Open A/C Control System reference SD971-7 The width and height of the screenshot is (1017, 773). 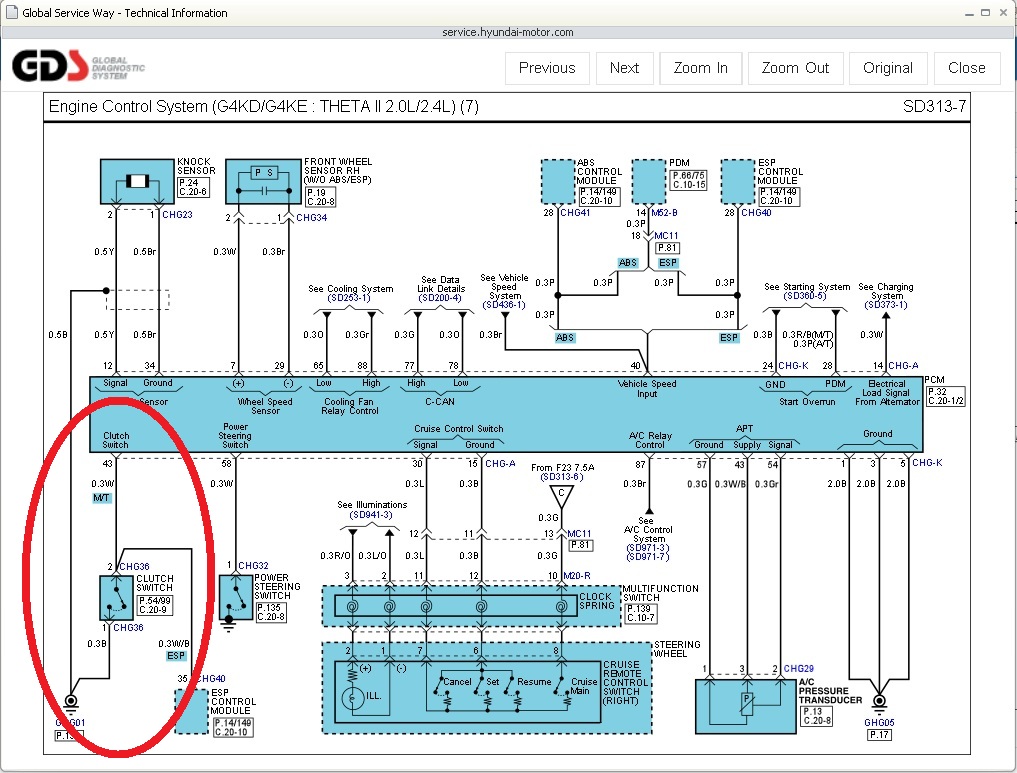click(x=648, y=557)
